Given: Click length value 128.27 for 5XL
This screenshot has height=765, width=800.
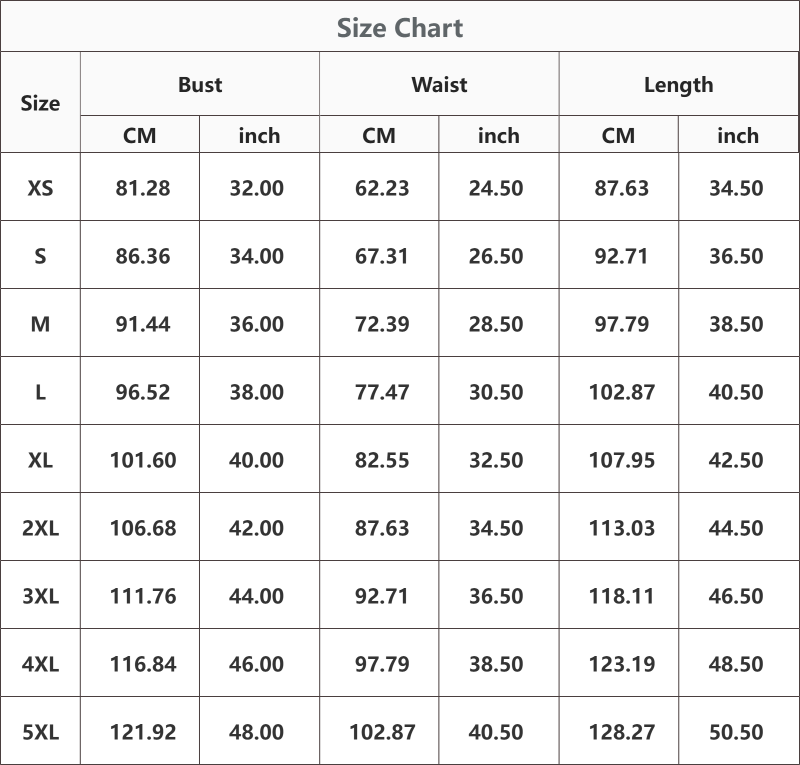Looking at the screenshot, I should (621, 732).
